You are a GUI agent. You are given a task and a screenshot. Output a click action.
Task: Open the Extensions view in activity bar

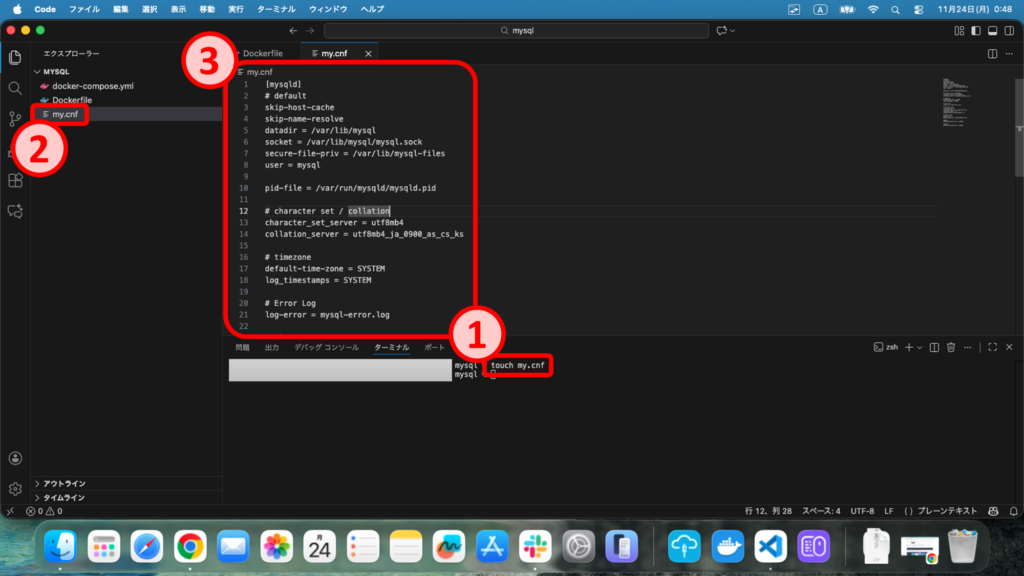coord(15,181)
